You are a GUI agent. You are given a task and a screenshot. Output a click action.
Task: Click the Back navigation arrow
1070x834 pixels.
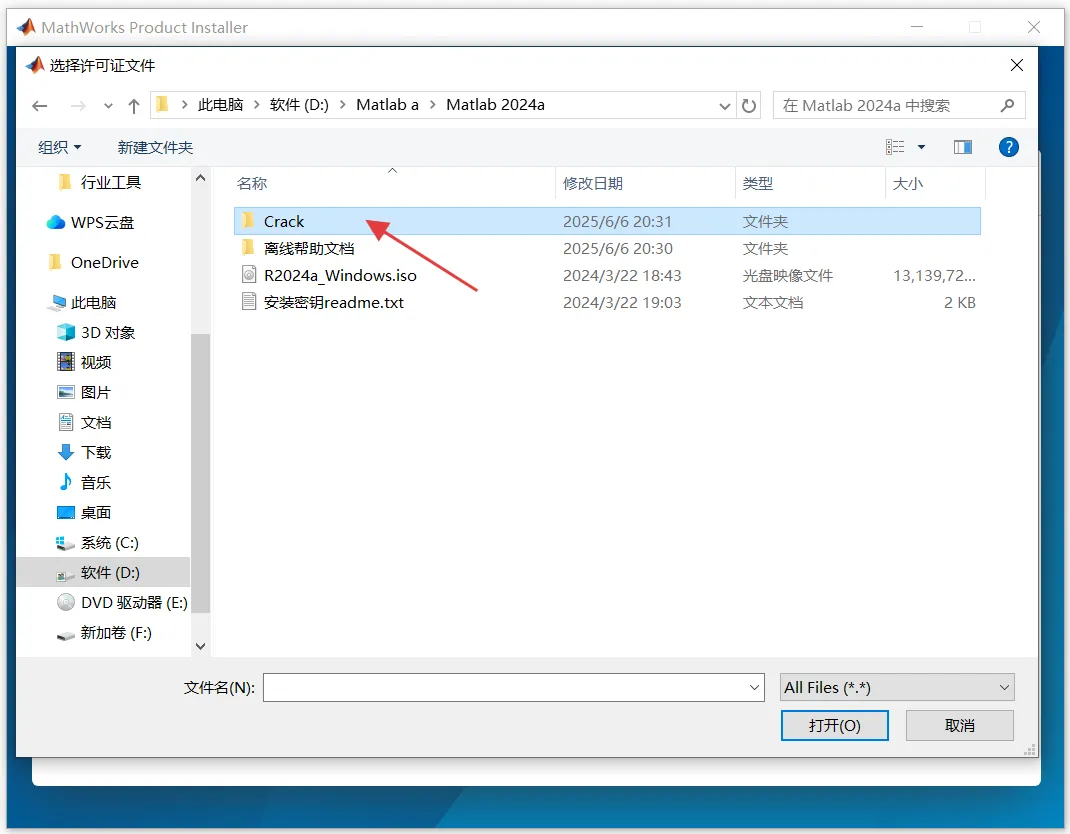click(x=40, y=106)
